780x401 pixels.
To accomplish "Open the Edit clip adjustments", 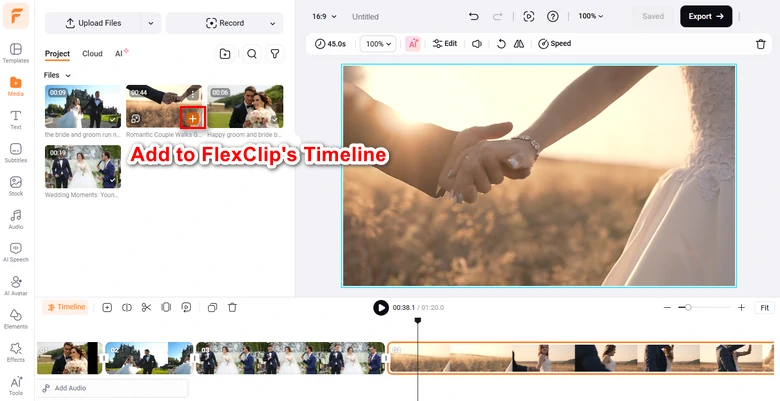I will coord(445,44).
